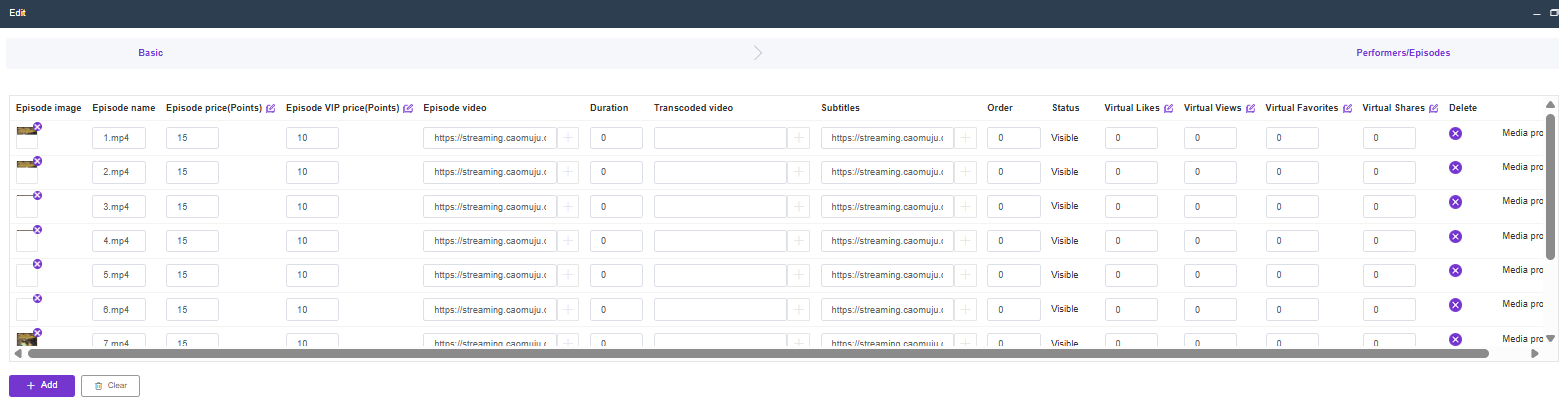This screenshot has width=1559, height=414.
Task: Click edit icon next to Virtual Favorites header
Action: [1348, 108]
